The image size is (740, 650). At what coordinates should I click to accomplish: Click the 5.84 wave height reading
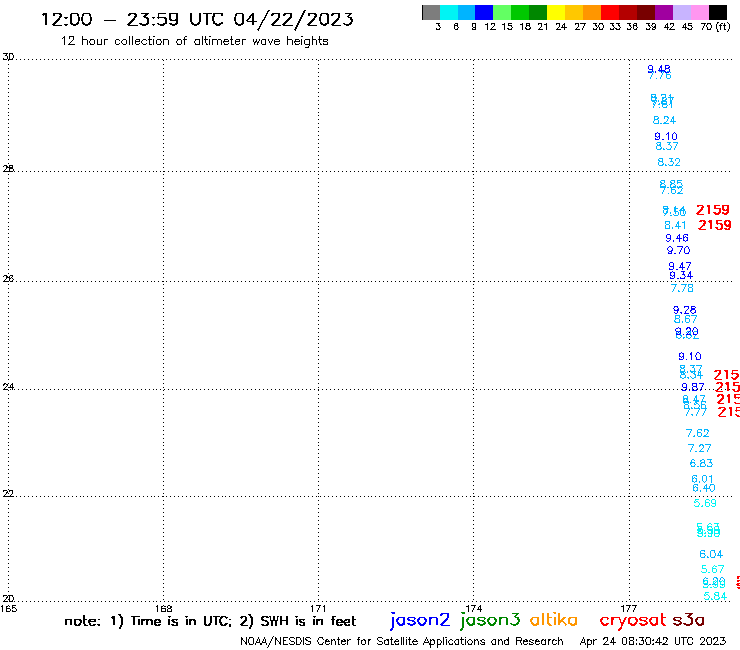point(715,597)
